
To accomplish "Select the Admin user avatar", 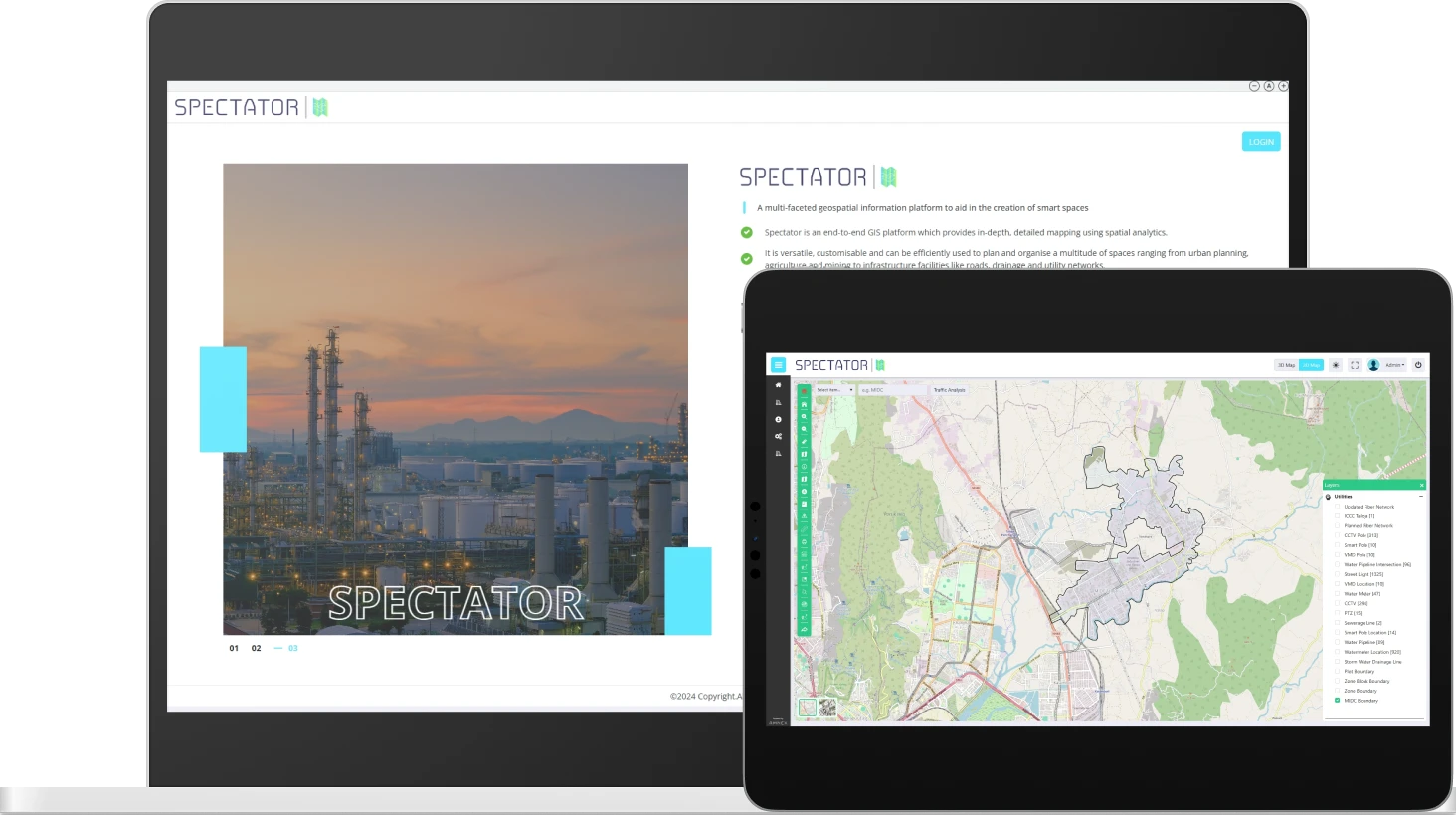I will (x=1373, y=365).
